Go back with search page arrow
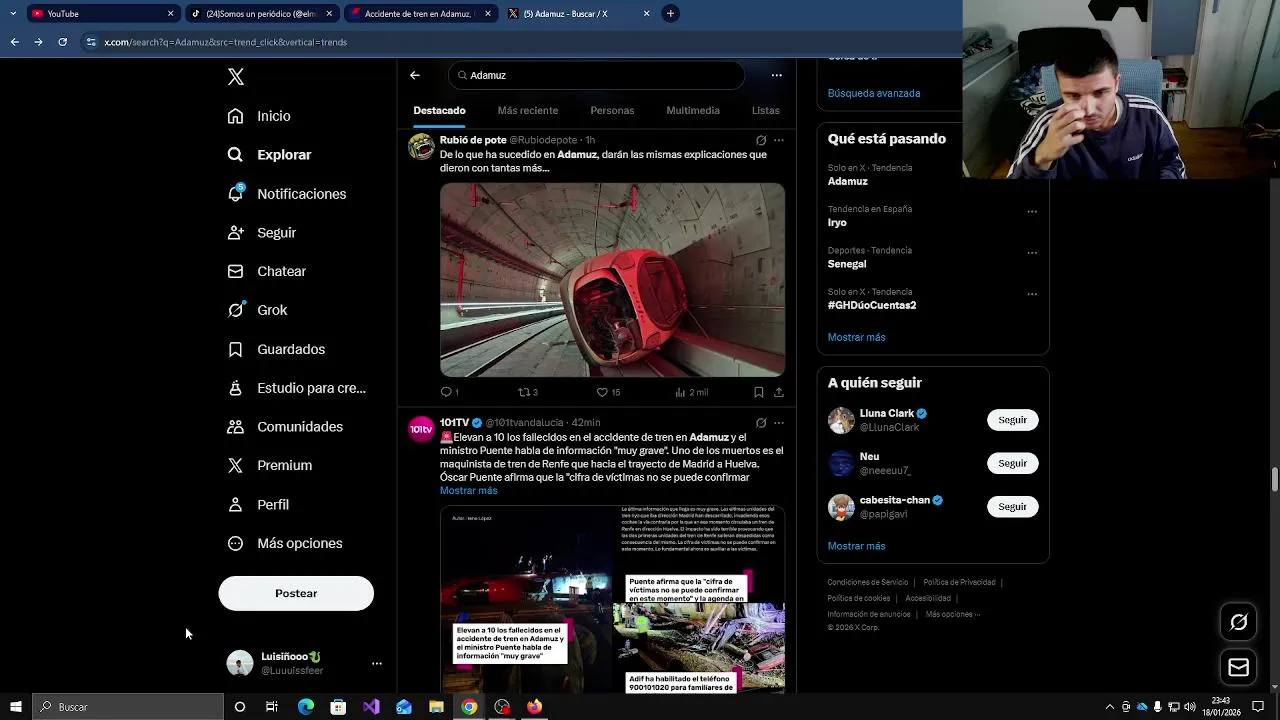This screenshot has height=720, width=1280. [415, 75]
